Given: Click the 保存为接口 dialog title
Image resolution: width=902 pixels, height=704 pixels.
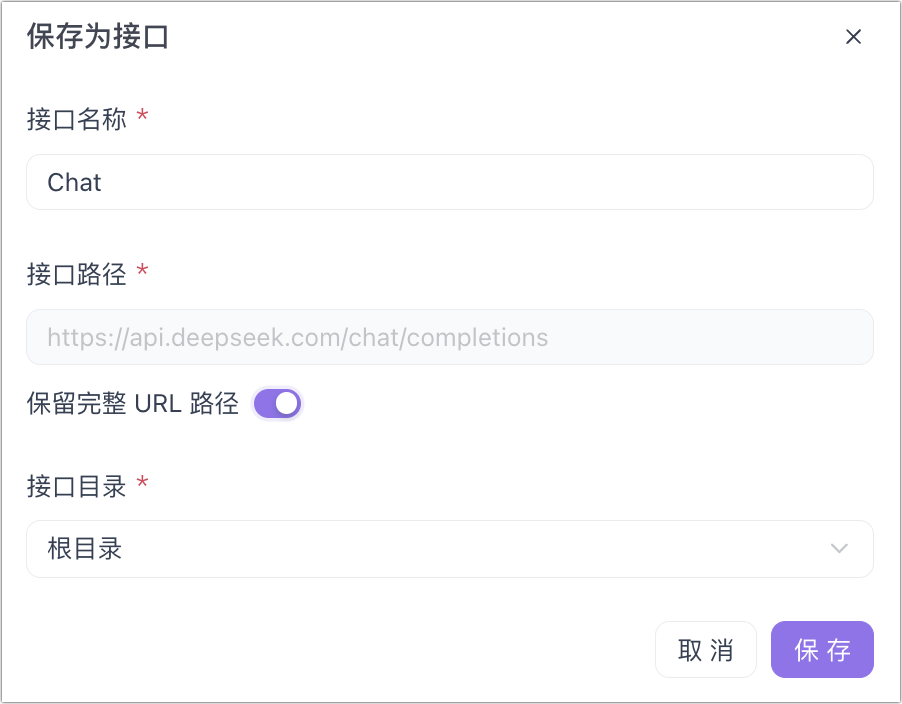Looking at the screenshot, I should coord(97,37).
